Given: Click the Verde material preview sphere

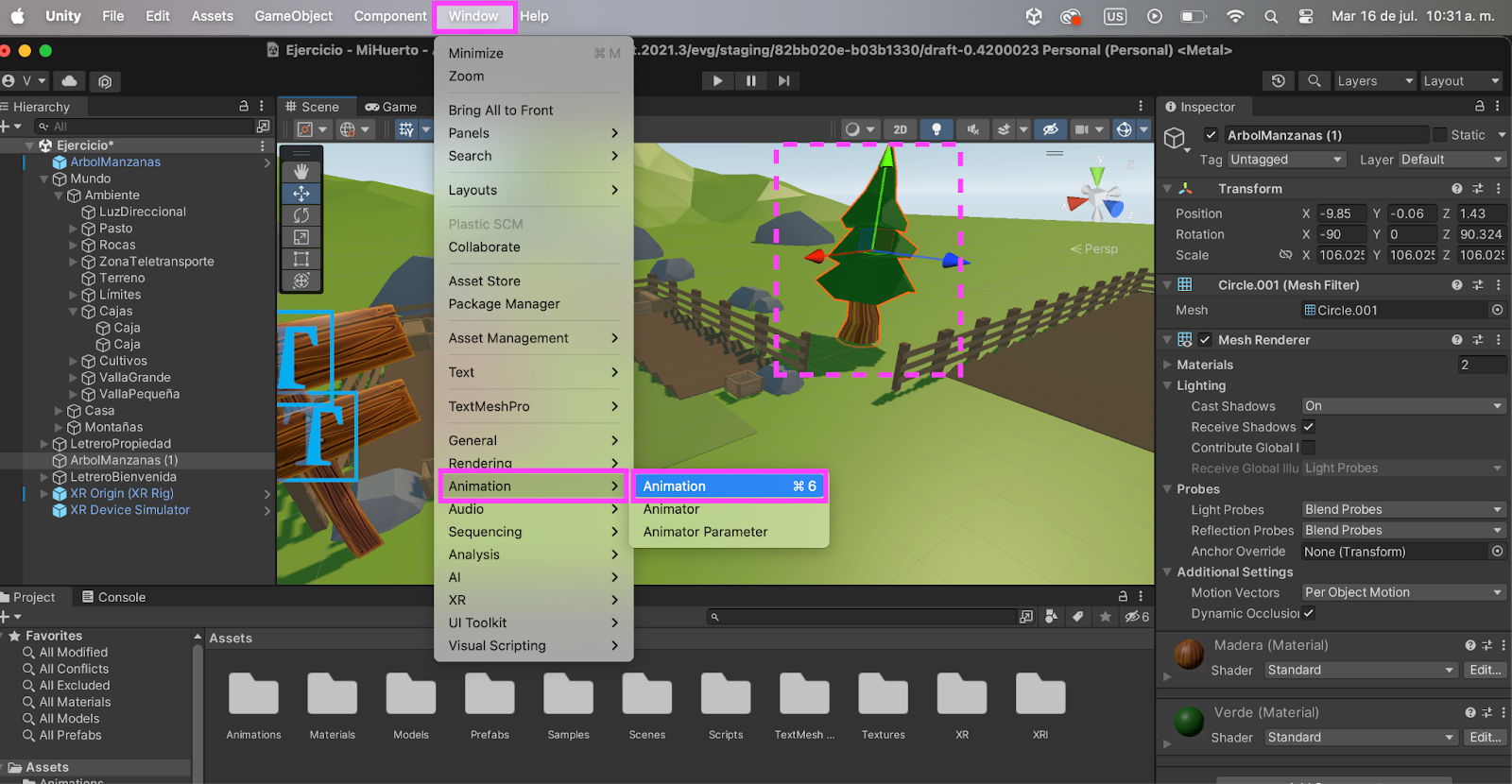Looking at the screenshot, I should [x=1189, y=721].
